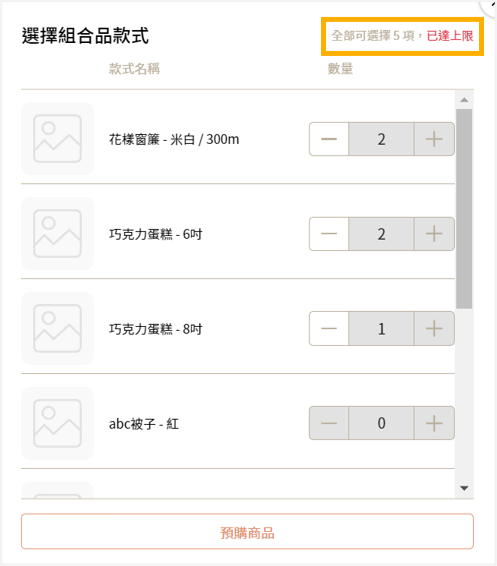Viewport: 497px width, 566px height.
Task: Click the 預購商品 button
Action: pos(247,531)
